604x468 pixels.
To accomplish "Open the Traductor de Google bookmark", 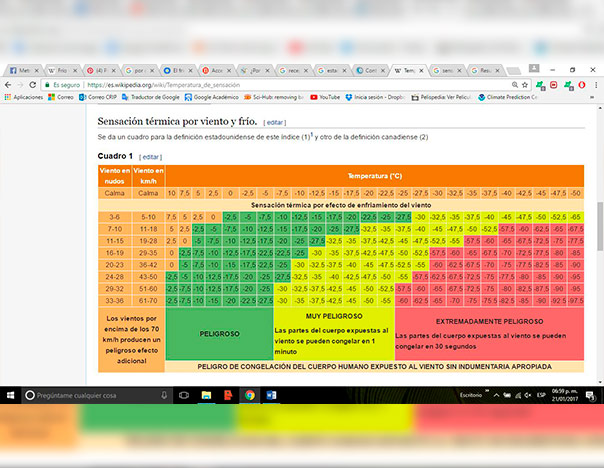I will [x=150, y=98].
